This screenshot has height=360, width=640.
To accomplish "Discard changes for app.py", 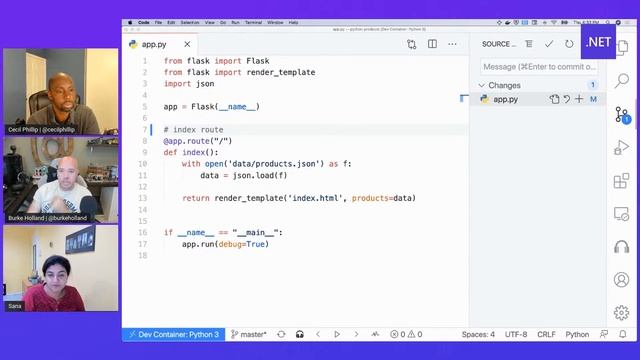I will (x=567, y=99).
